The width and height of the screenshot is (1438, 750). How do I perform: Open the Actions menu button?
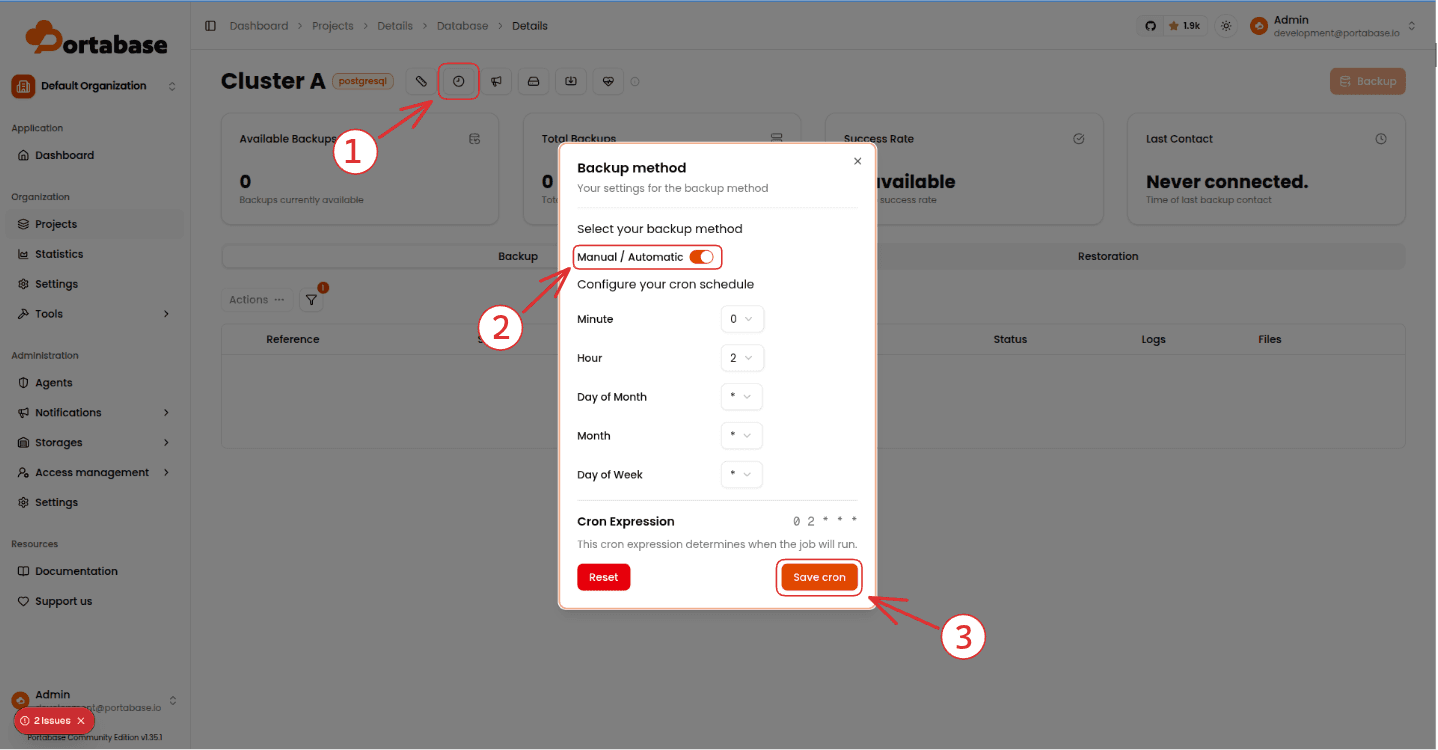click(257, 299)
